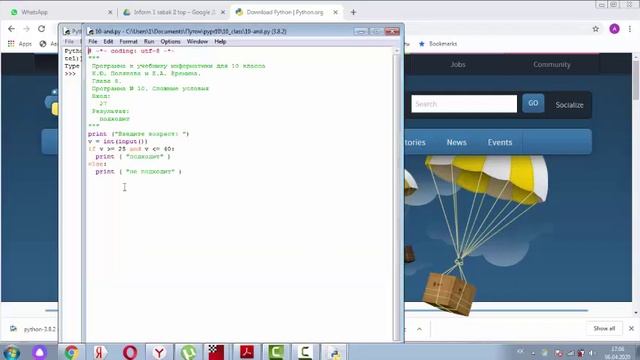Click the coding utf-8 comment line
This screenshot has height=360, width=640.
coord(131,51)
